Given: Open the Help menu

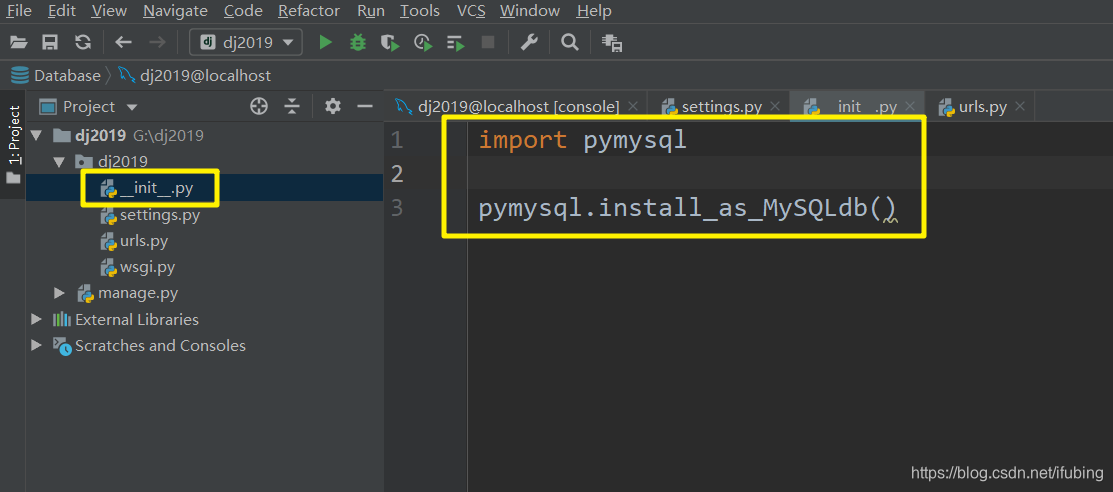Looking at the screenshot, I should pyautogui.click(x=594, y=11).
